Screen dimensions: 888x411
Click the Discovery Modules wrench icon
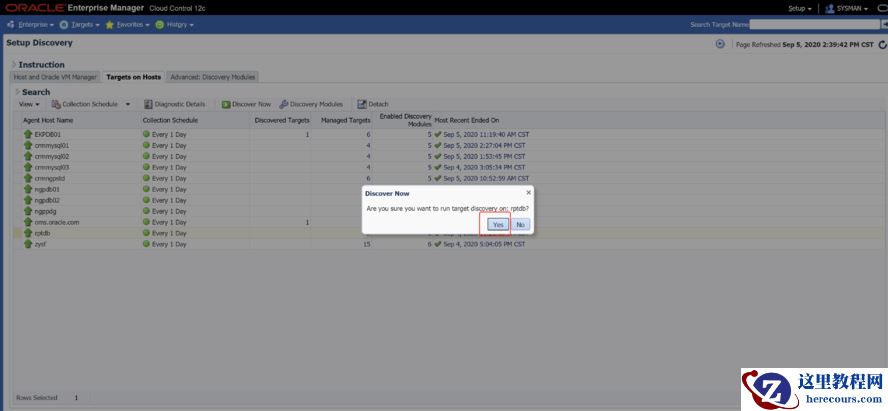(x=284, y=104)
